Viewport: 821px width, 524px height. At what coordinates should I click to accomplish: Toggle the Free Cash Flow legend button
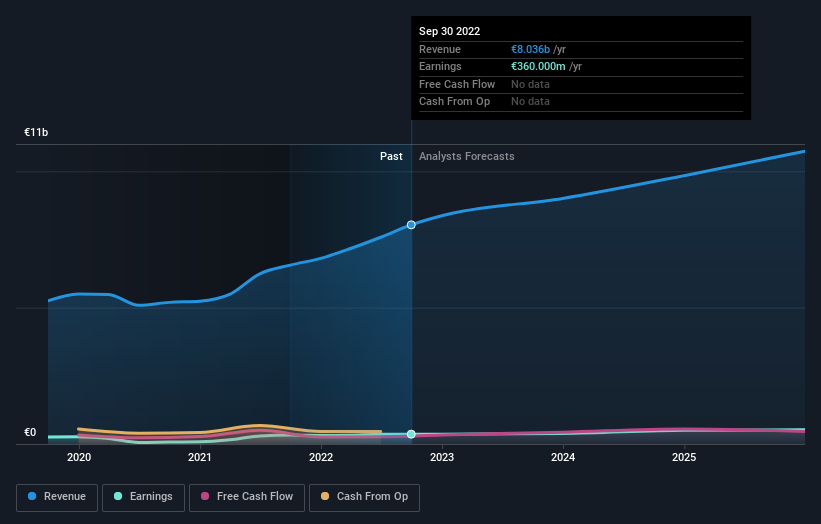pyautogui.click(x=247, y=497)
